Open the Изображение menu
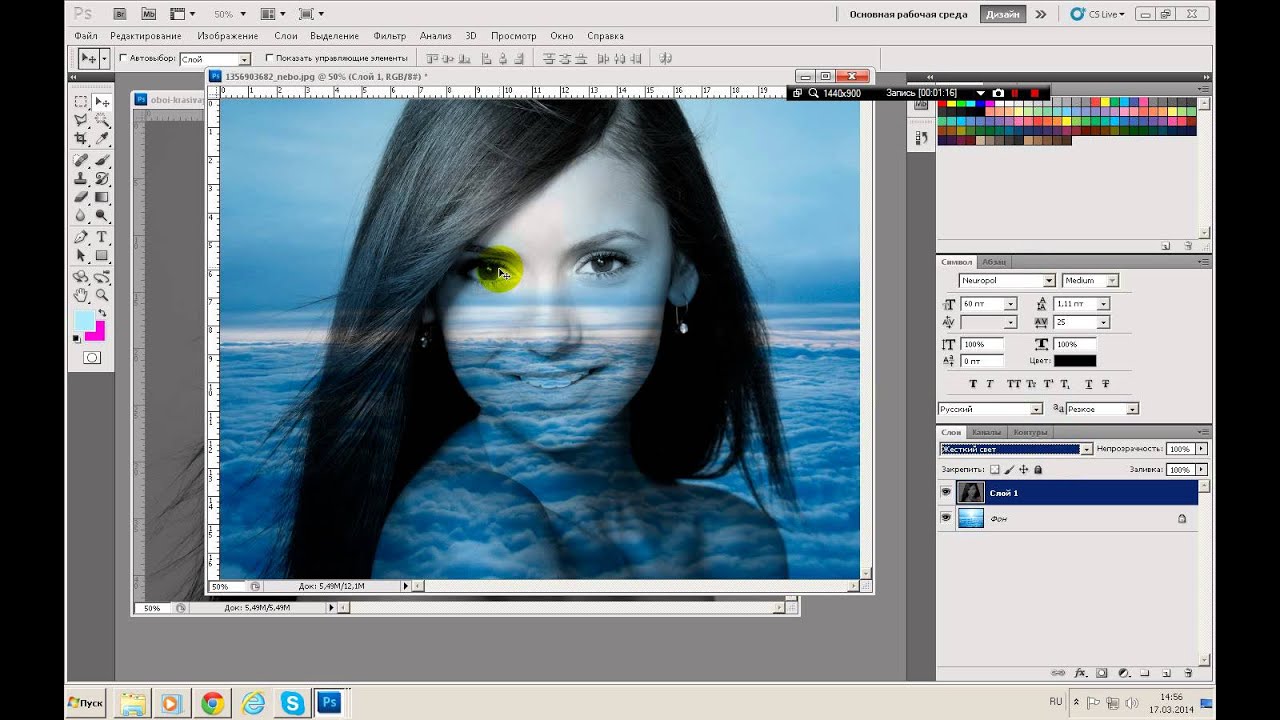 pos(229,36)
